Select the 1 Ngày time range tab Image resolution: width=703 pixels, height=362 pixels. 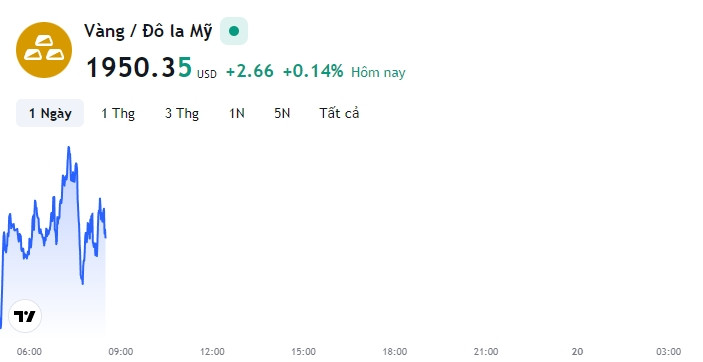click(x=50, y=113)
